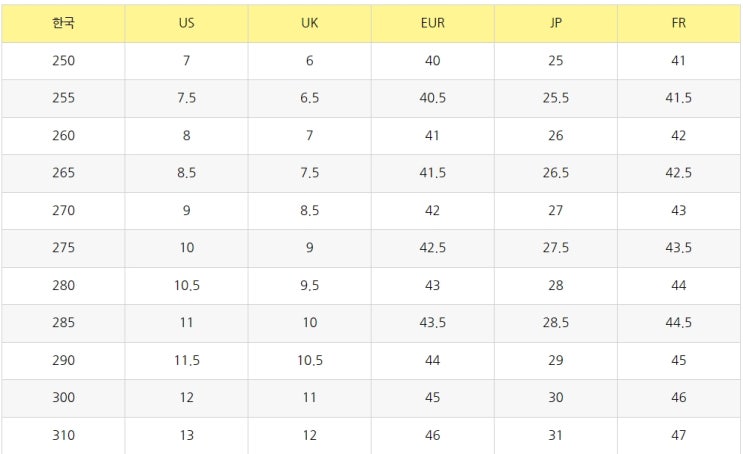Select the US column header

point(186,23)
